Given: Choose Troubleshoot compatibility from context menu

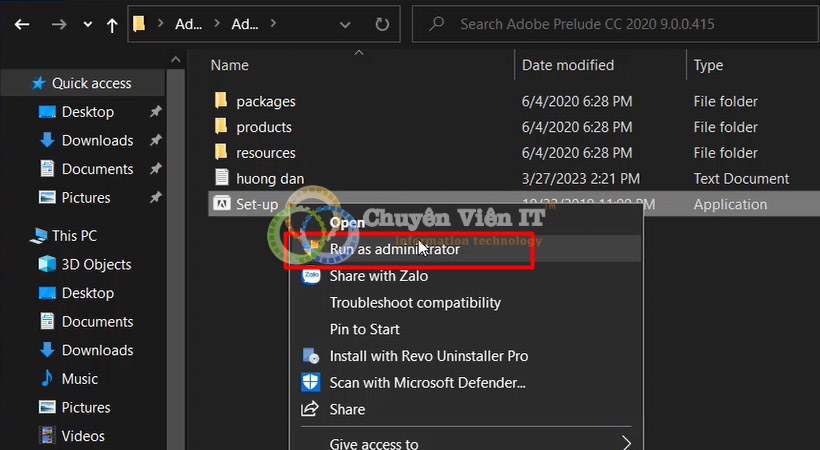Looking at the screenshot, I should (x=415, y=302).
